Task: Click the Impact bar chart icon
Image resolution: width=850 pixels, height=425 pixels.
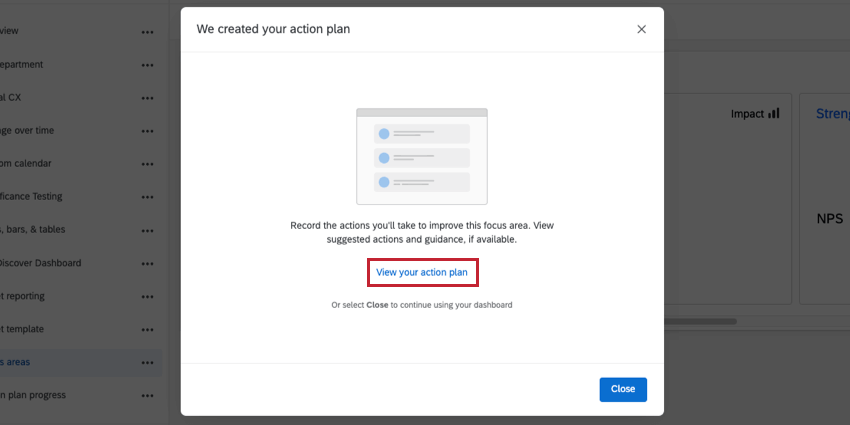Action: click(x=773, y=114)
